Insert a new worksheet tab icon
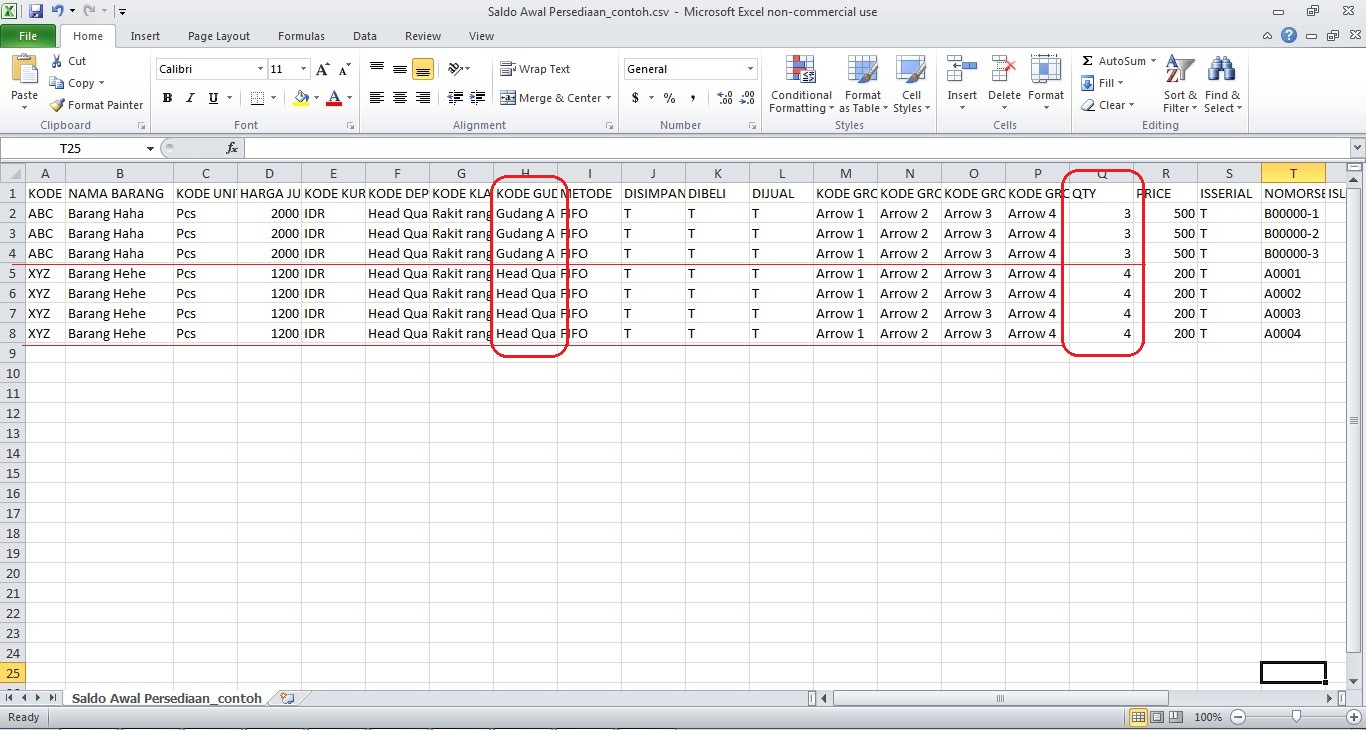This screenshot has height=730, width=1366. pyautogui.click(x=287, y=698)
